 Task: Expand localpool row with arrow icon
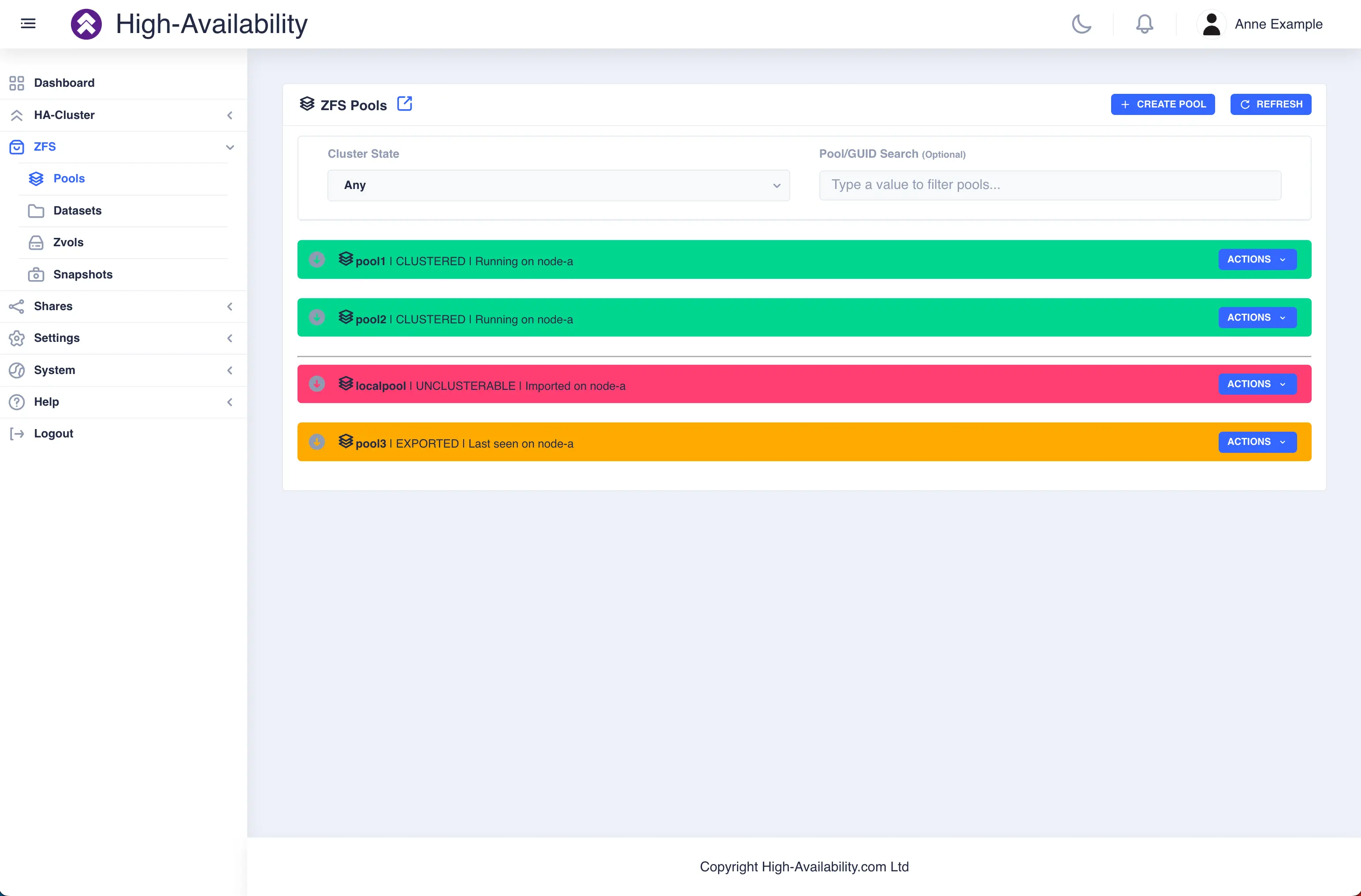317,384
